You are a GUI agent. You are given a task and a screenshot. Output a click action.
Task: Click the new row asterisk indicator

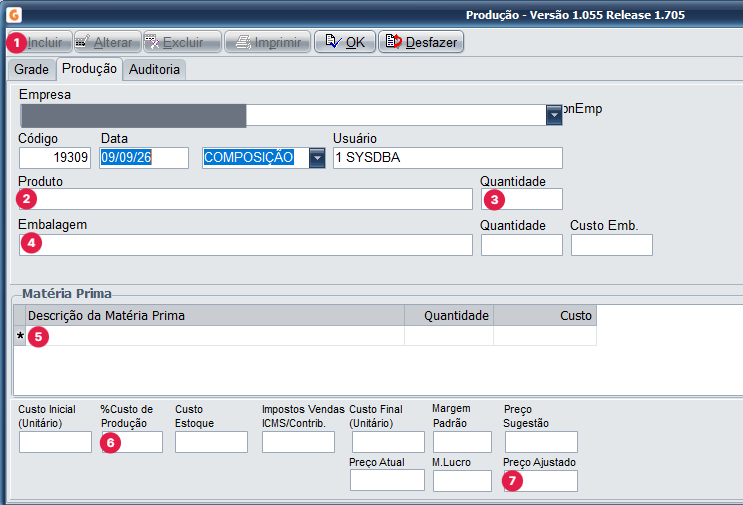tap(19, 336)
